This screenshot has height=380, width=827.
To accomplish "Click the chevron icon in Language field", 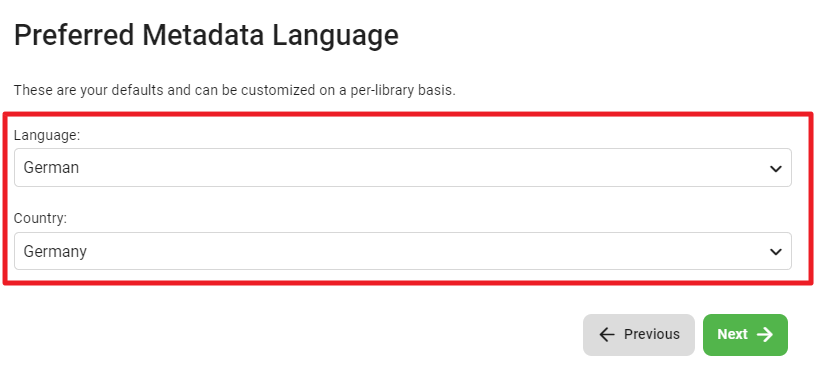I will [x=775, y=168].
